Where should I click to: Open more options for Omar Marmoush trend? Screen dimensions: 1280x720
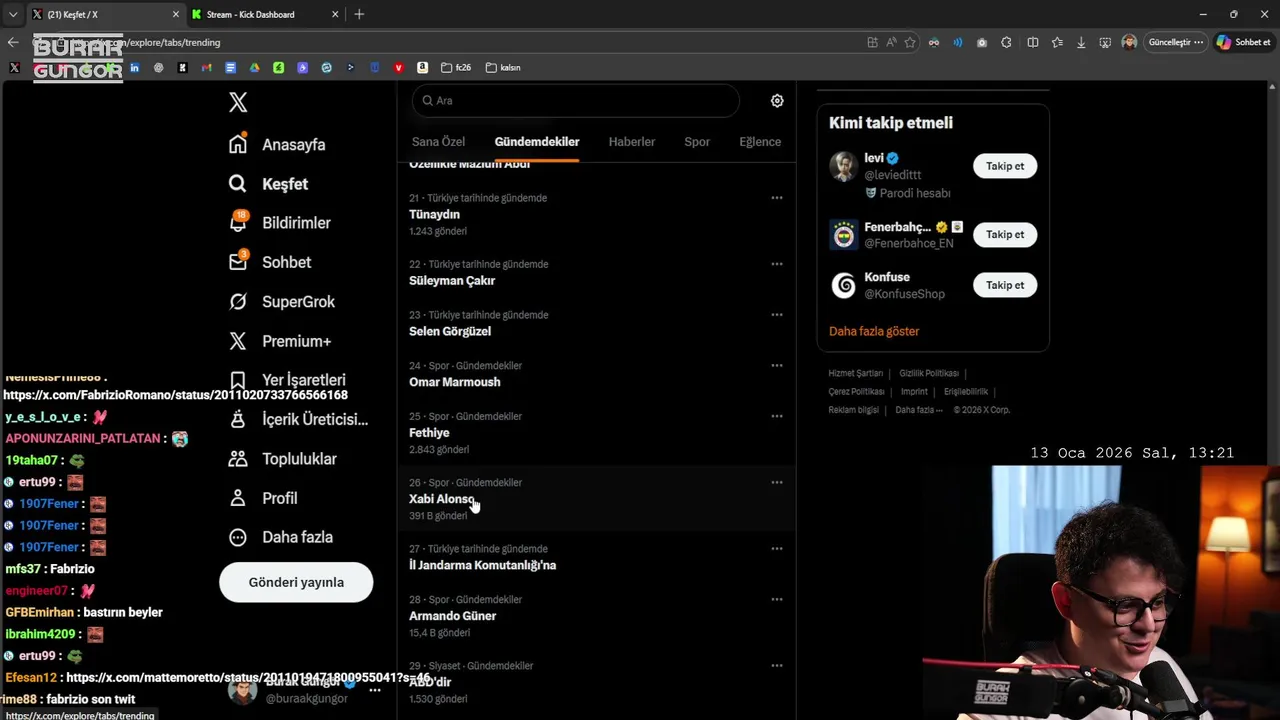click(776, 366)
